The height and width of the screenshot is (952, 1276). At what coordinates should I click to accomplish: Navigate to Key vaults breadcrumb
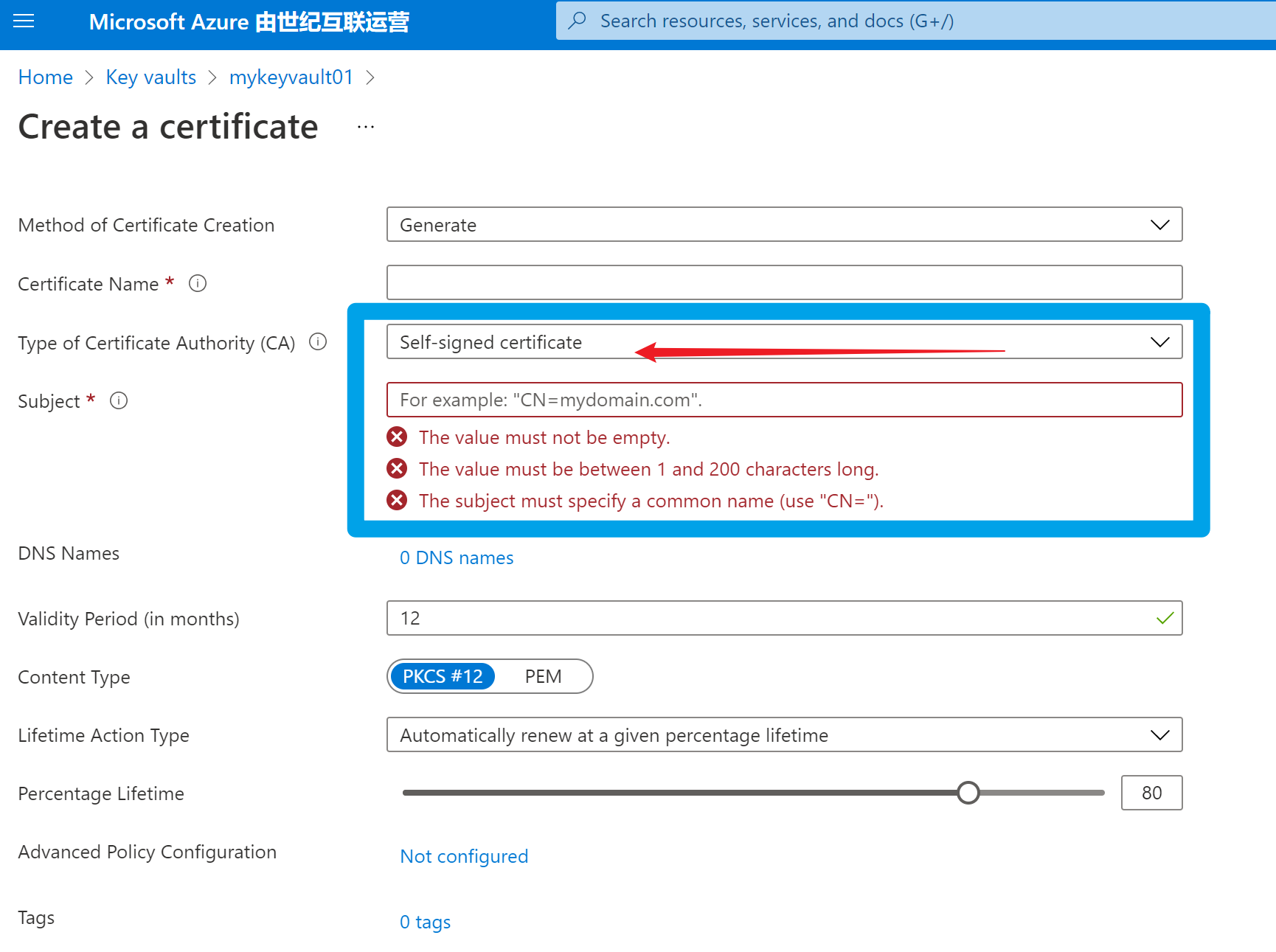click(x=150, y=77)
